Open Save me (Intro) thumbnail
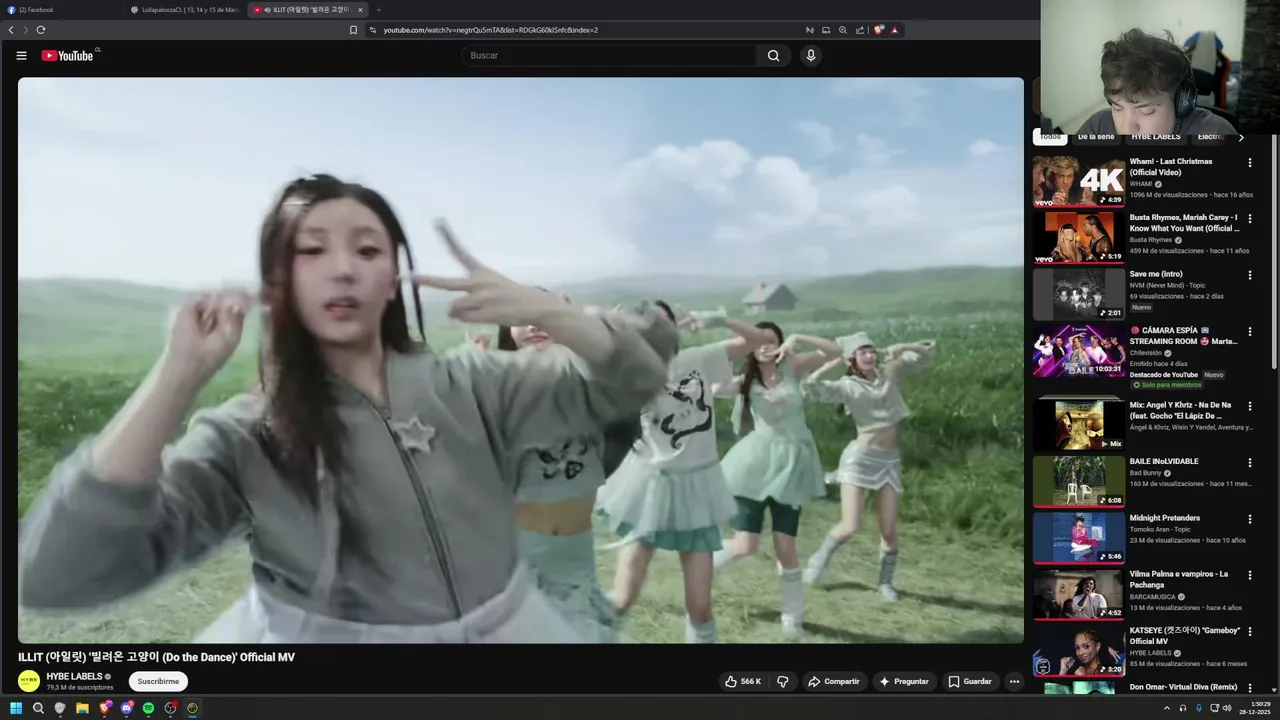 coord(1079,294)
